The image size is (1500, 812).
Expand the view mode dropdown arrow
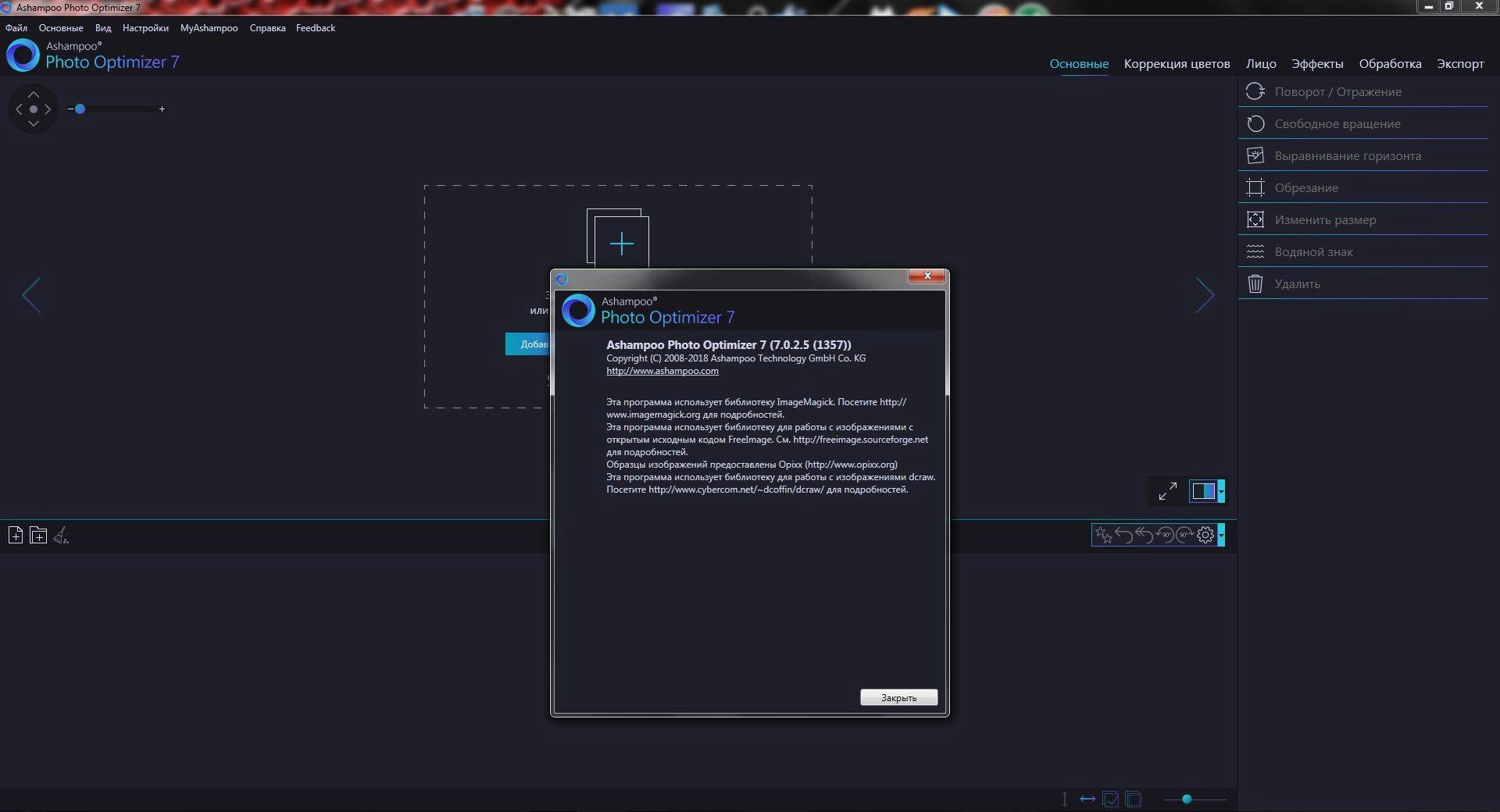[1221, 491]
